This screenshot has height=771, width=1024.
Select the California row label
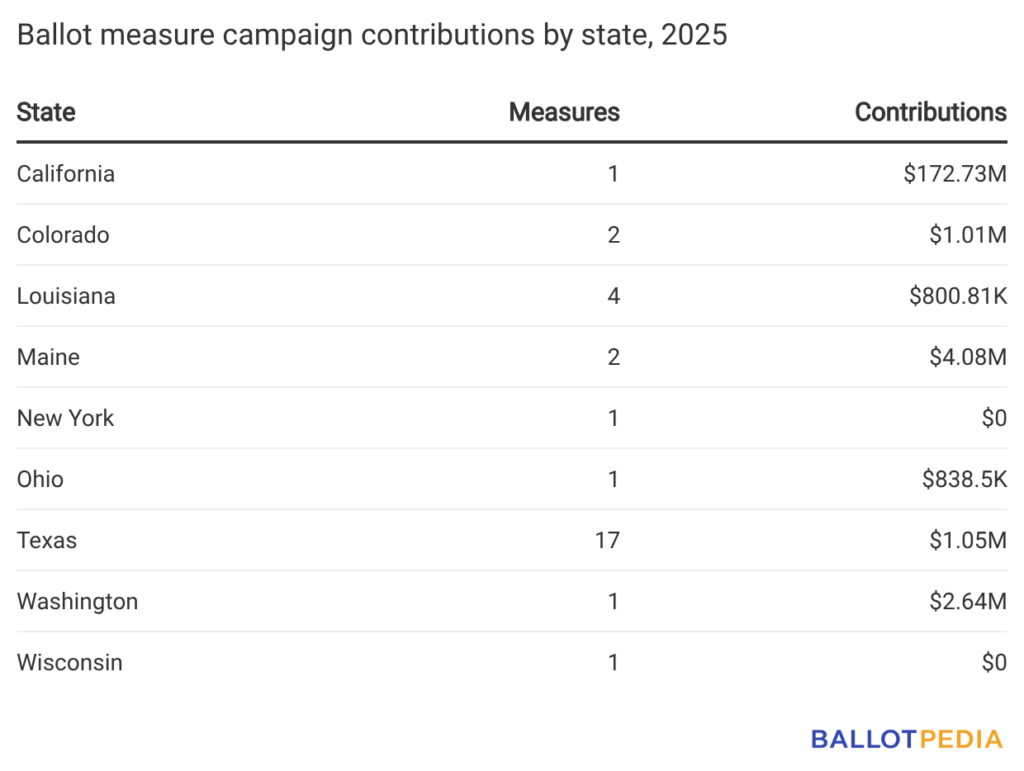tap(66, 174)
